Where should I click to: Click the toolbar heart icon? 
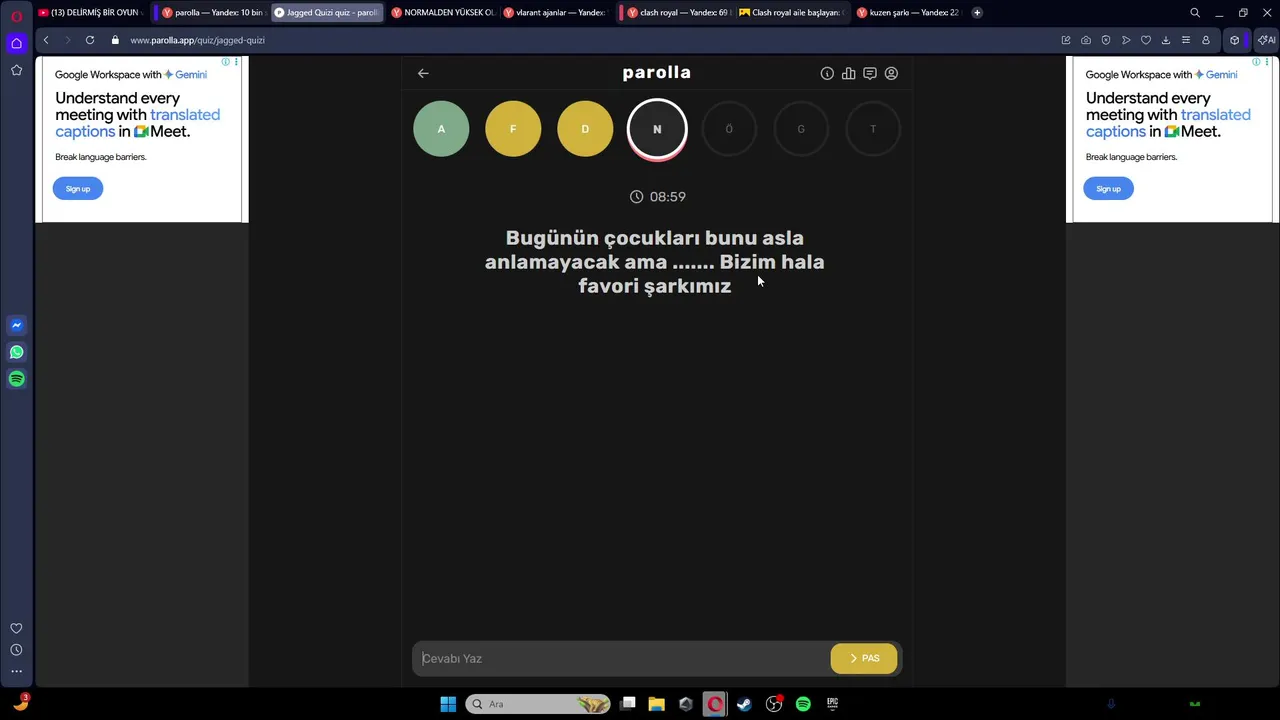coord(1146,40)
